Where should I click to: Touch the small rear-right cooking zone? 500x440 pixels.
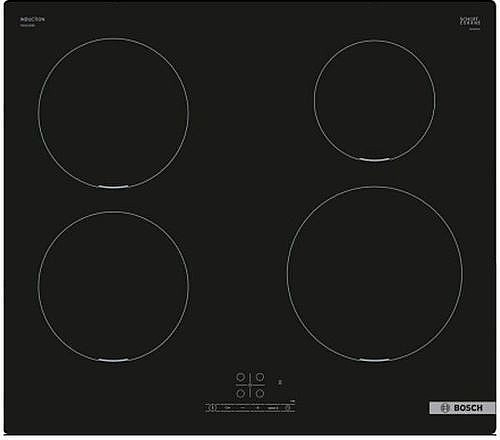(x=374, y=100)
